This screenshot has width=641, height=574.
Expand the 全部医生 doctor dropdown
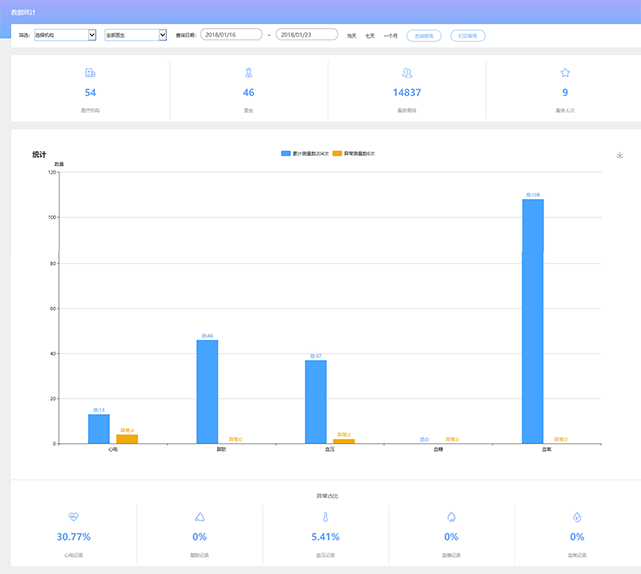click(x=136, y=35)
